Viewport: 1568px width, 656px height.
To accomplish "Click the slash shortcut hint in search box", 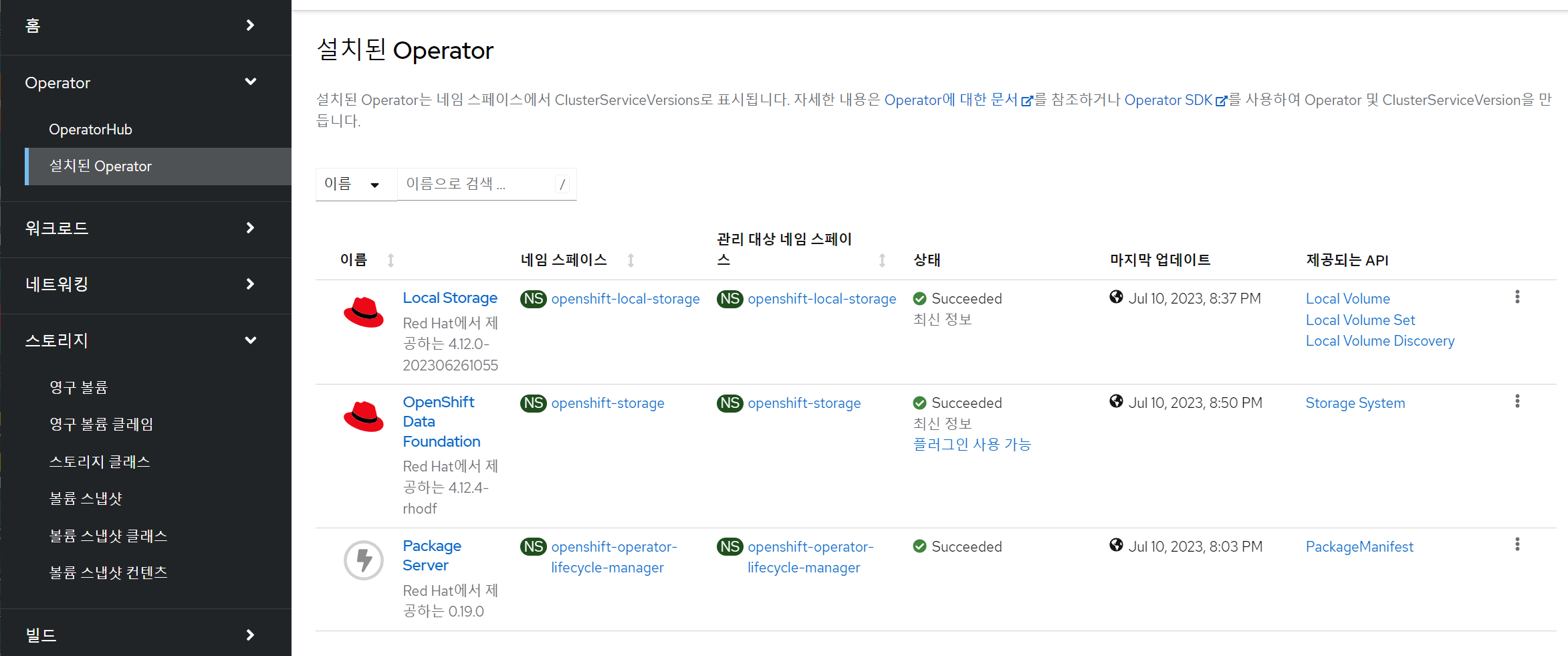I will (x=562, y=184).
